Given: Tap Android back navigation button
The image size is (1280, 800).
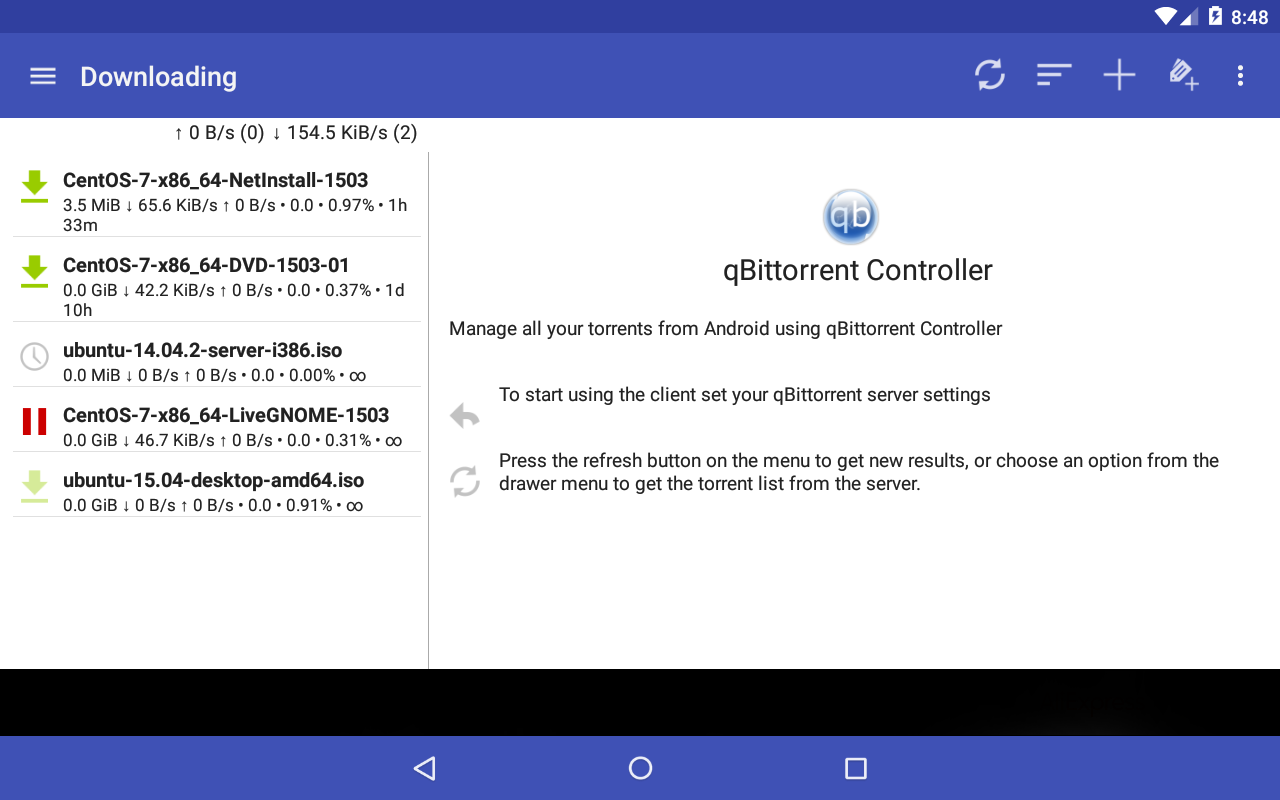Looking at the screenshot, I should tap(425, 768).
